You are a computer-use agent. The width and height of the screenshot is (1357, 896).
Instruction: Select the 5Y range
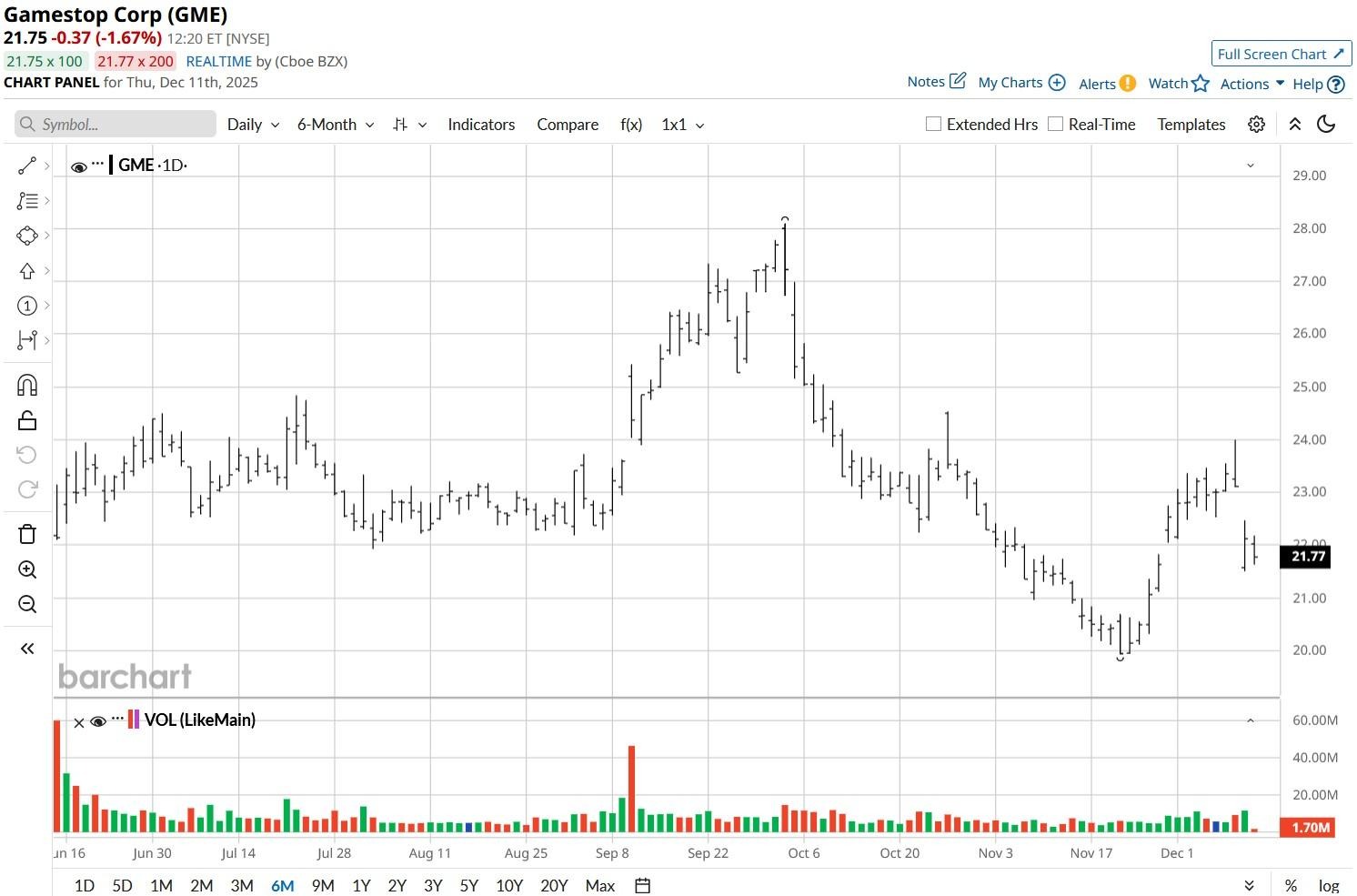tap(468, 885)
